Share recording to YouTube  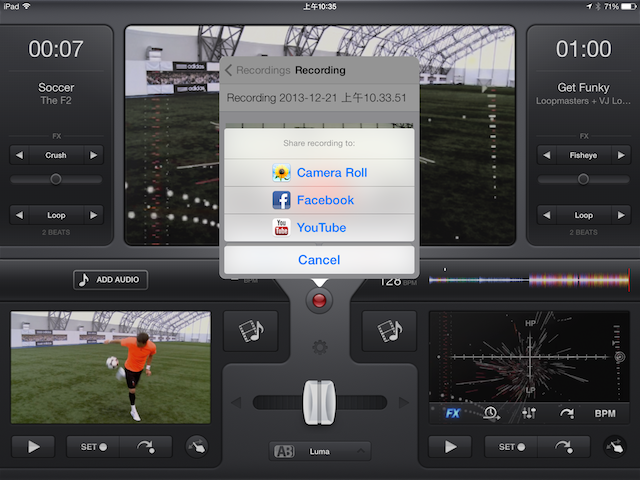(x=319, y=228)
